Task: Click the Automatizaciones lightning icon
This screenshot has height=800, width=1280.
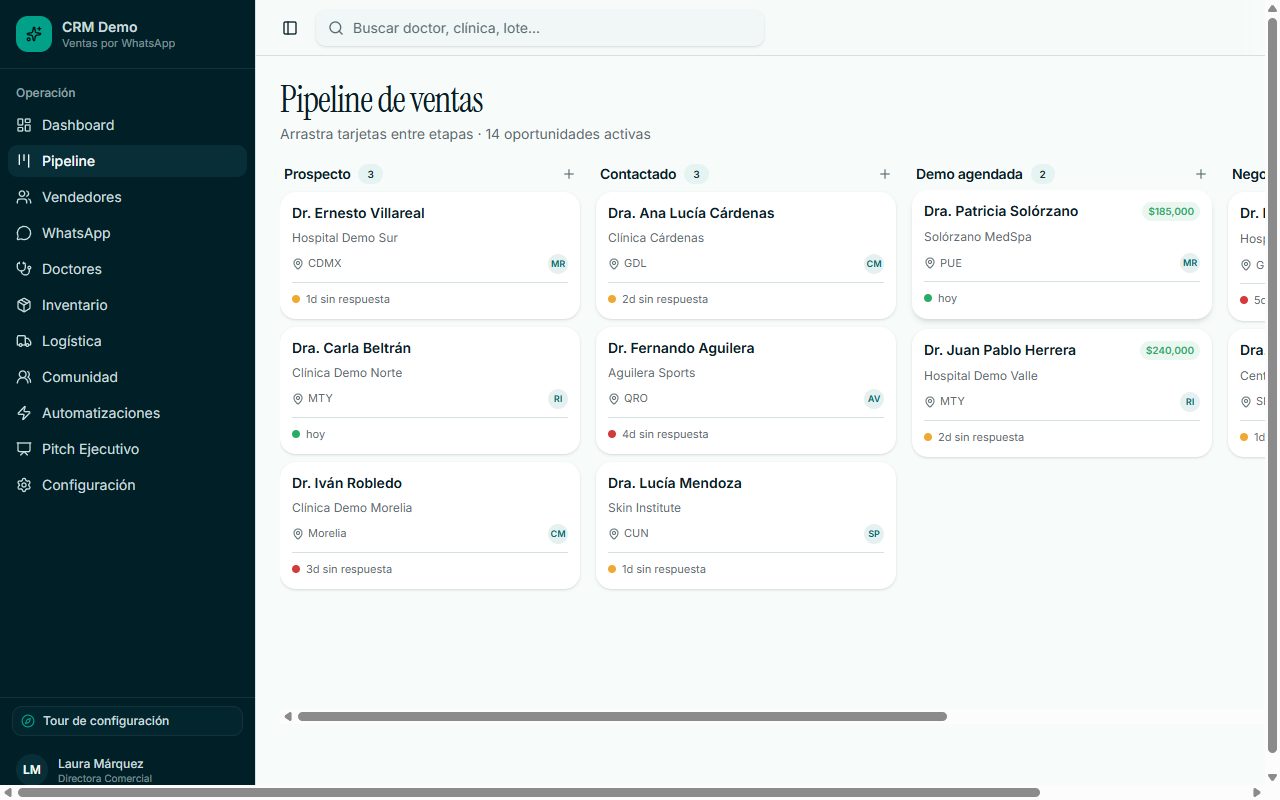Action: coord(24,413)
